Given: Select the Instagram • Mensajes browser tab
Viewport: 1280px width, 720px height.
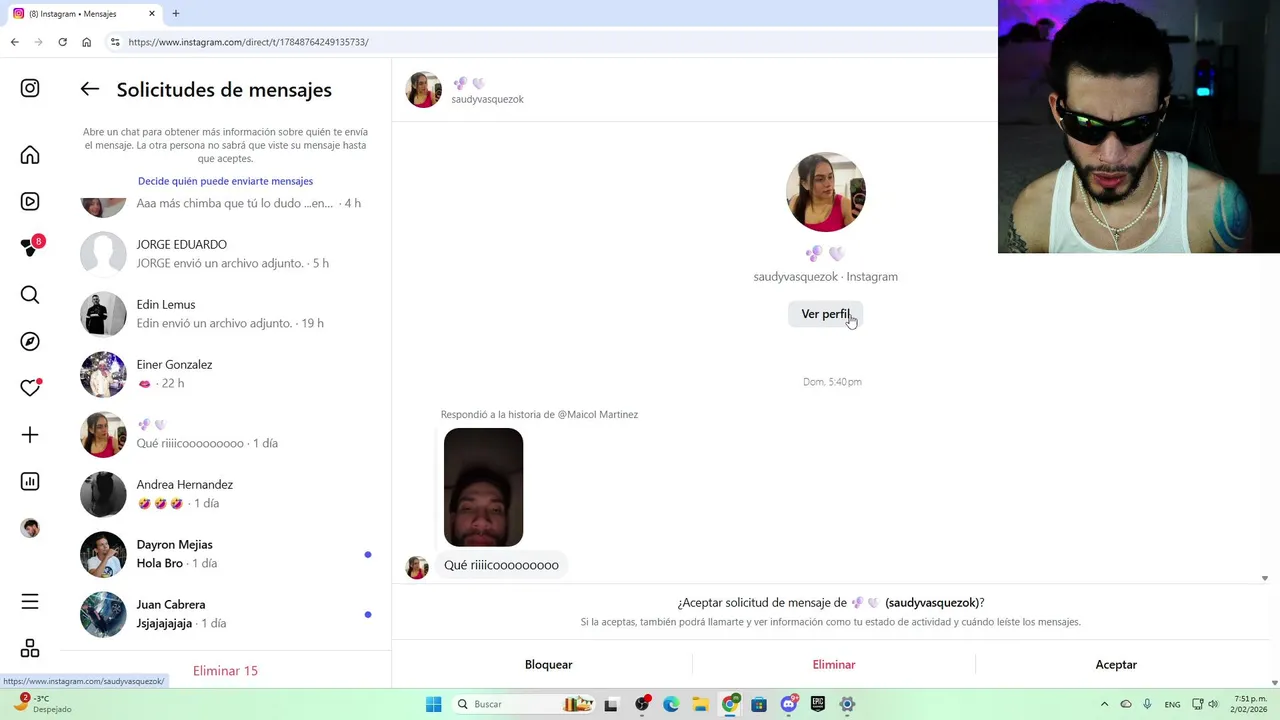Looking at the screenshot, I should (x=84, y=14).
